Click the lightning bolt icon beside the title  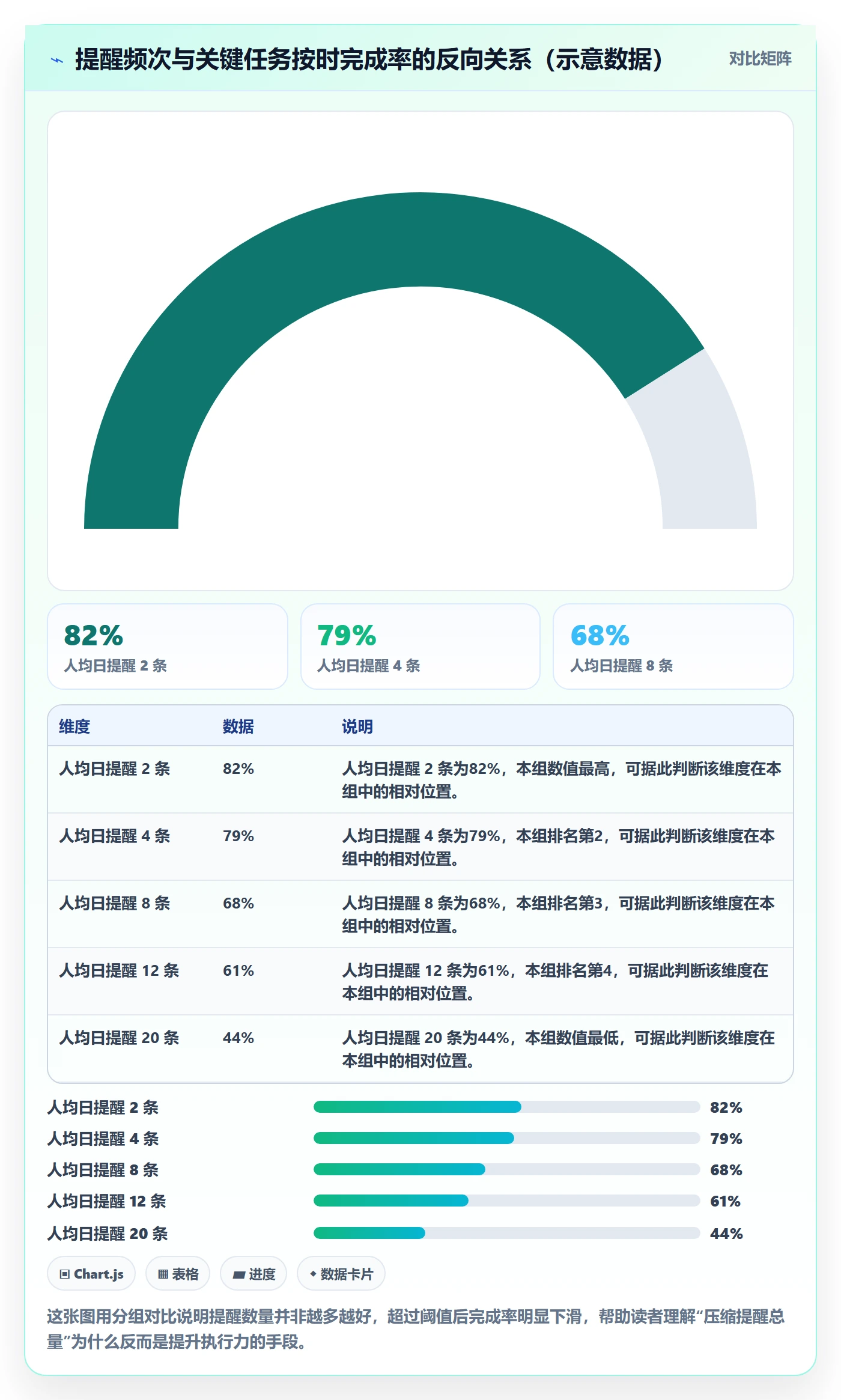[x=57, y=60]
